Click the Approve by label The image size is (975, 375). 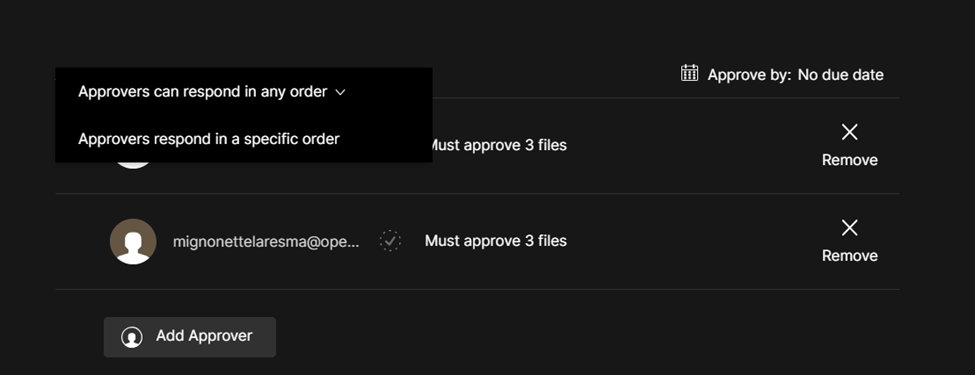point(749,75)
